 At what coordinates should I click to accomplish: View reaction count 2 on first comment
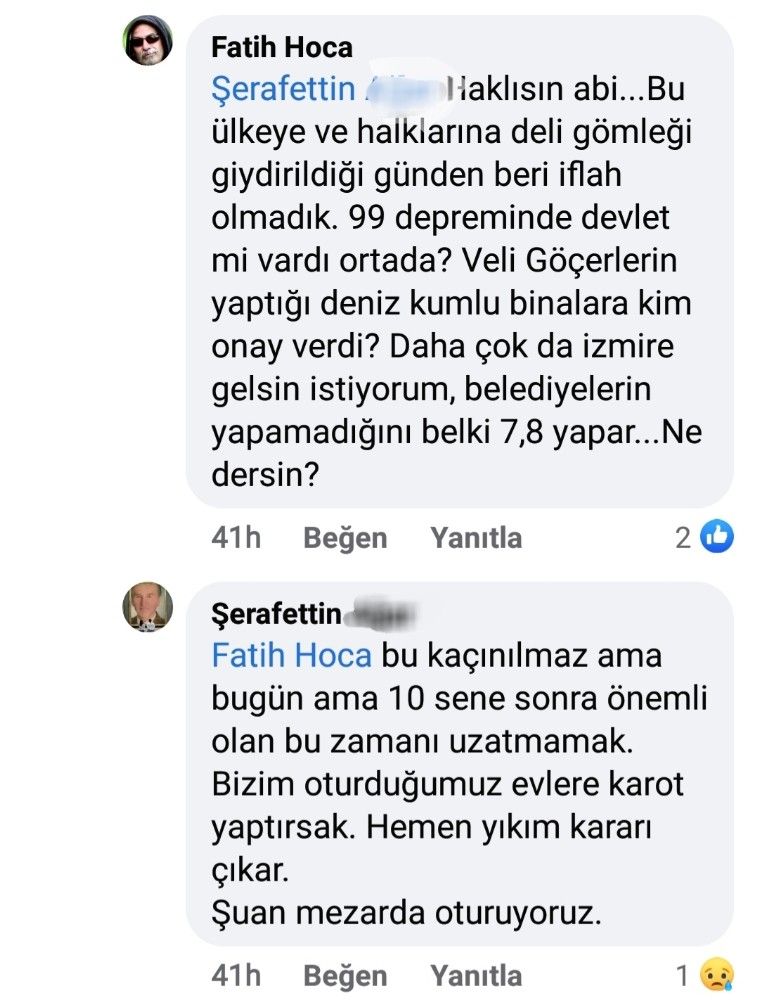[683, 538]
